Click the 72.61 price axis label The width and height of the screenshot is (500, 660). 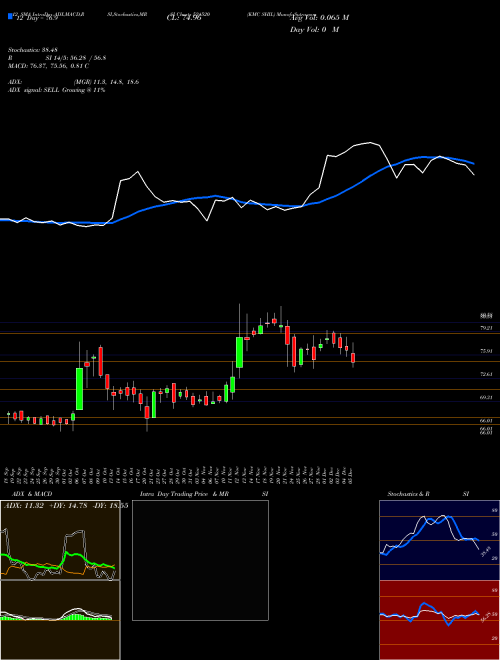coord(486,374)
